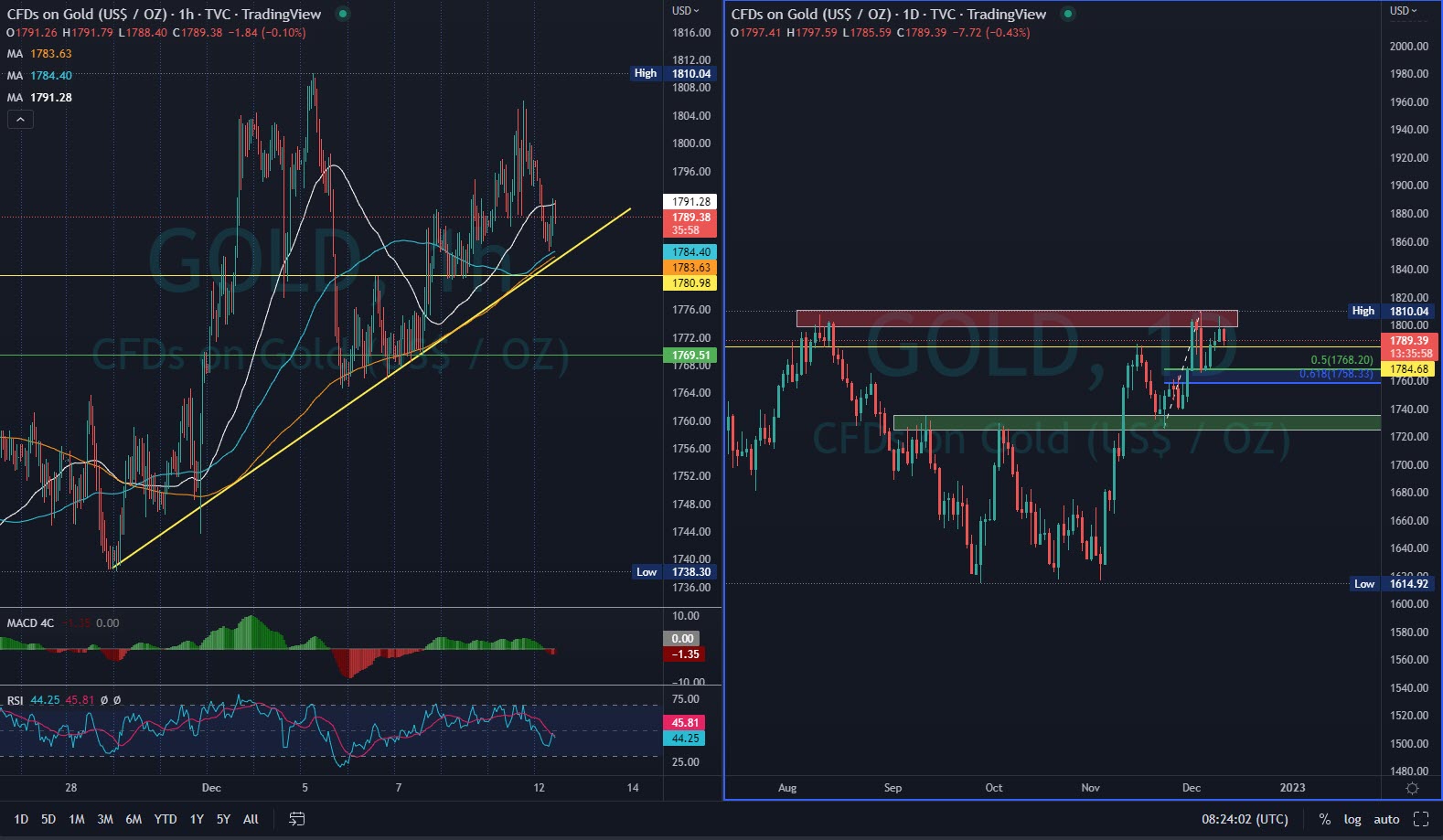1443x840 pixels.
Task: Click the 12 date label on 1h time axis
Action: [539, 788]
